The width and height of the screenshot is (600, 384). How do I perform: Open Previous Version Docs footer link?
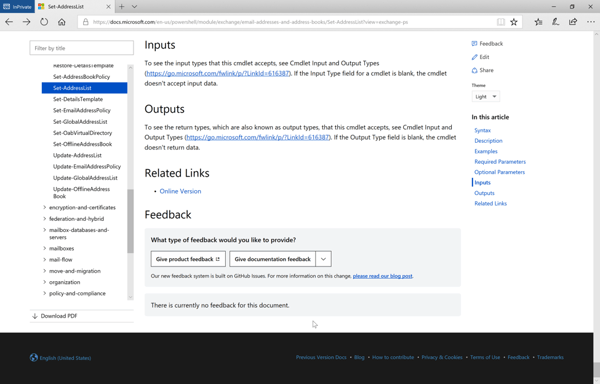click(x=321, y=357)
